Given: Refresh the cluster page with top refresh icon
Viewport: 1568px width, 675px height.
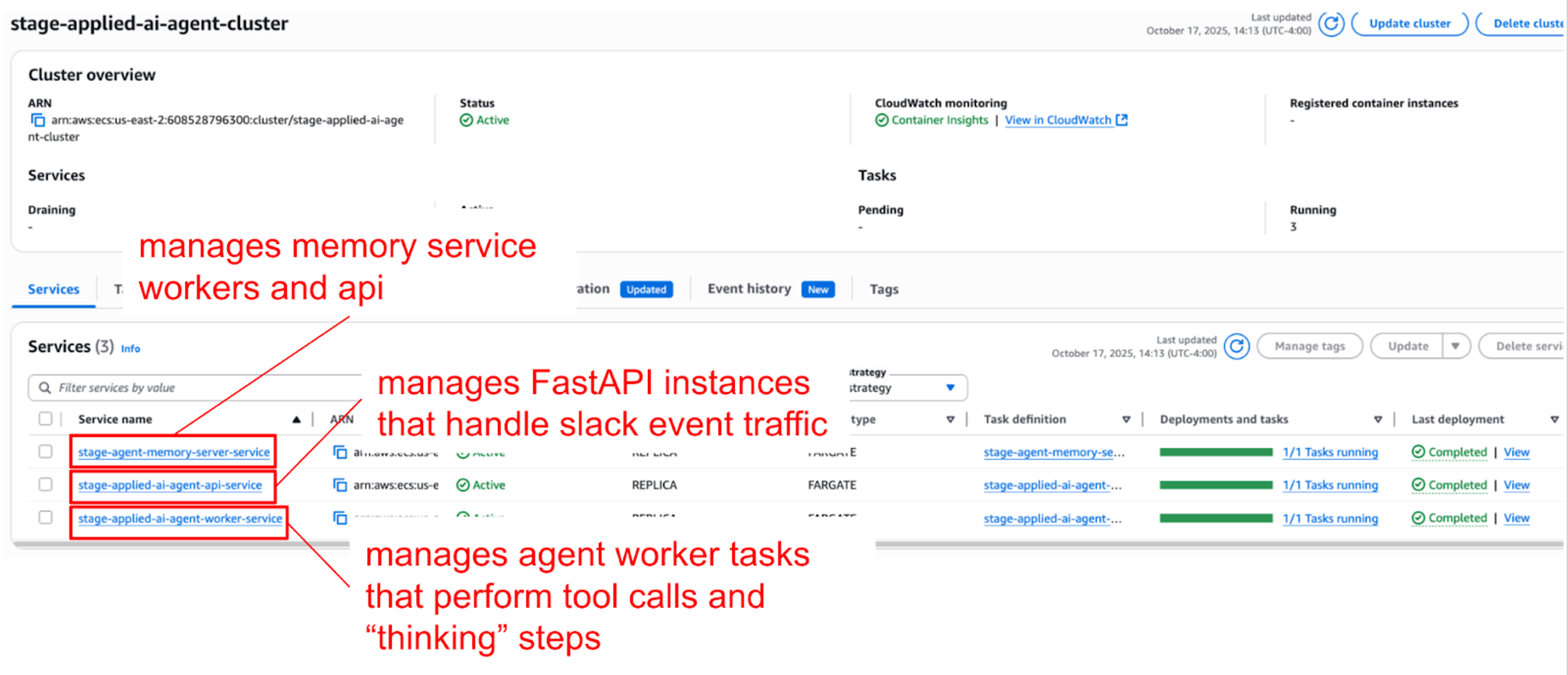Looking at the screenshot, I should tap(1331, 24).
